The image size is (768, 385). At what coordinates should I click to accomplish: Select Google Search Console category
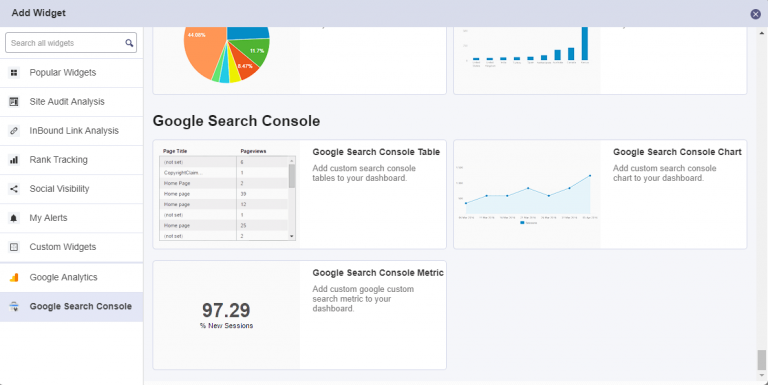point(72,307)
